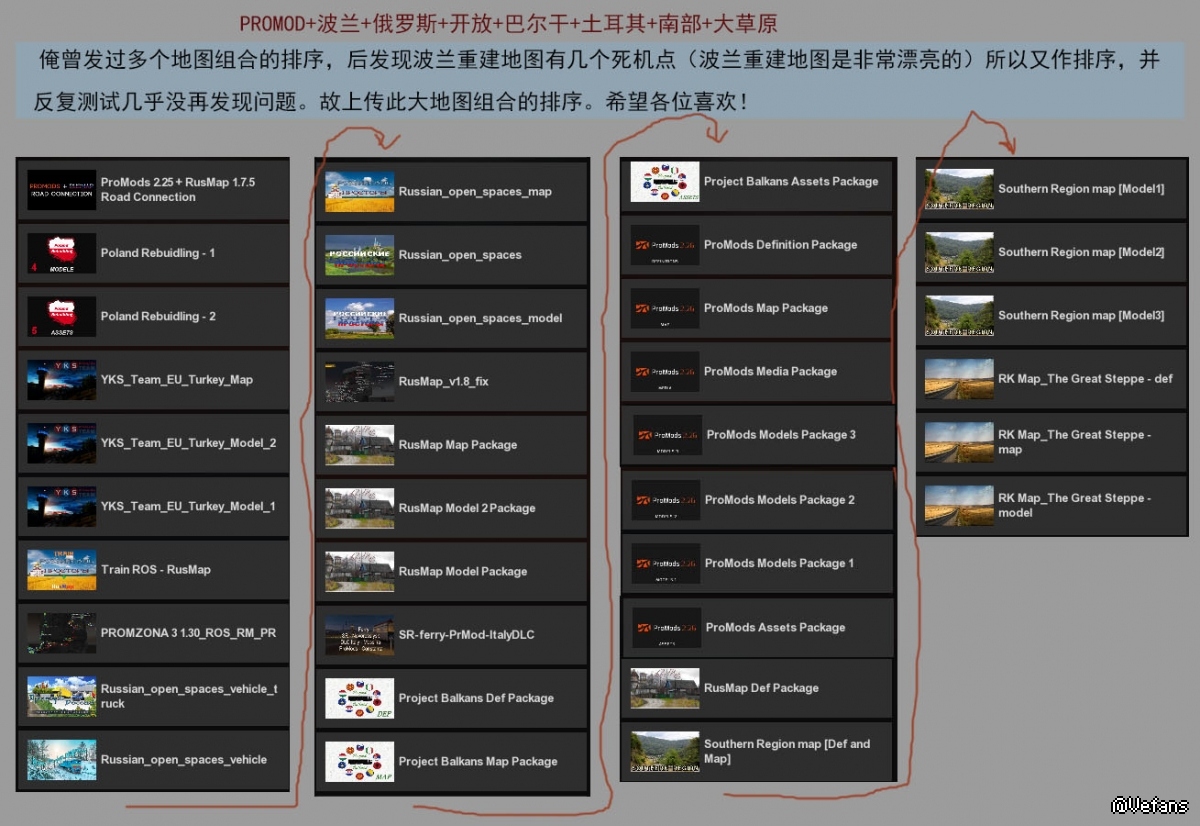Select the Train ROS - RusMap icon

click(61, 570)
